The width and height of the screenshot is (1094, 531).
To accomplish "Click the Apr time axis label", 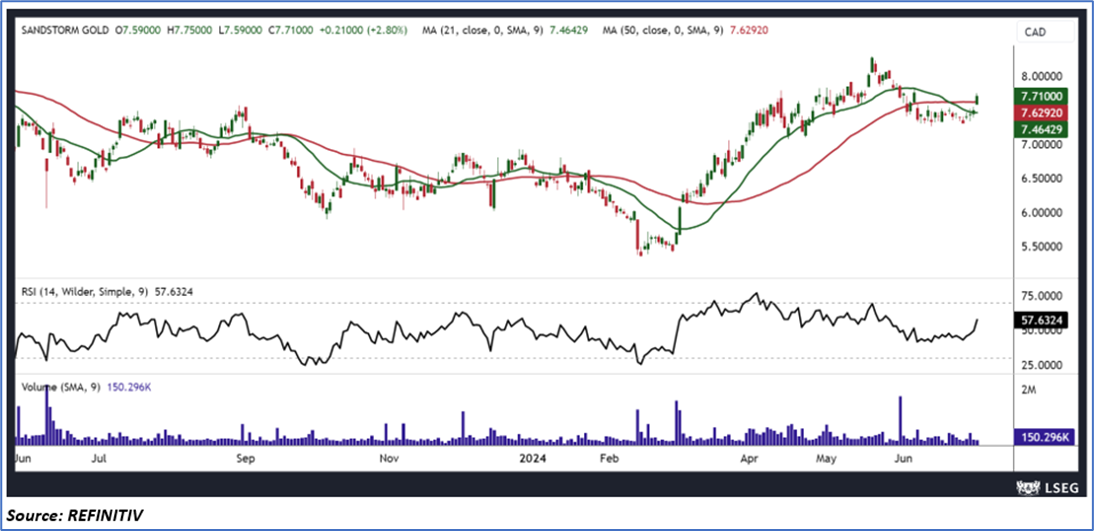I will 749,459.
